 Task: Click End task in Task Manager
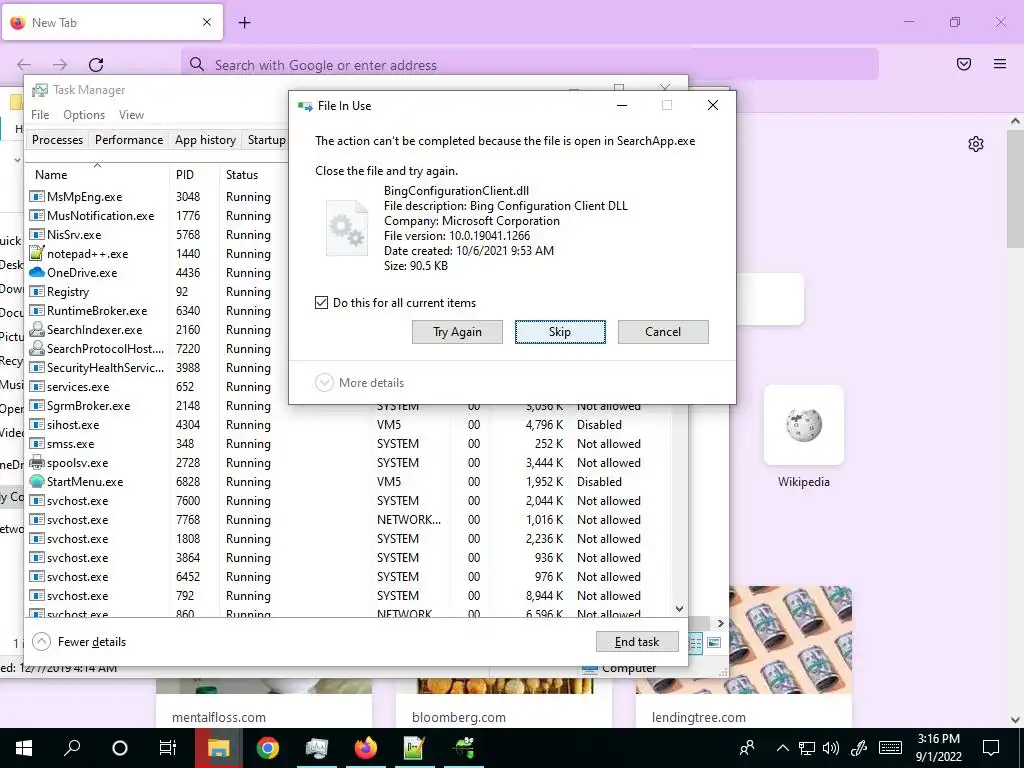point(637,642)
